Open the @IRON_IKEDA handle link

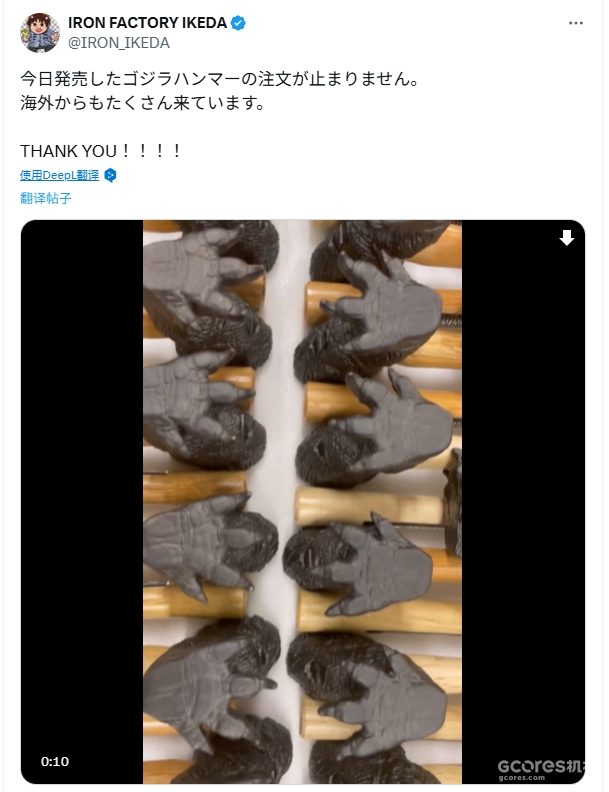tap(119, 43)
